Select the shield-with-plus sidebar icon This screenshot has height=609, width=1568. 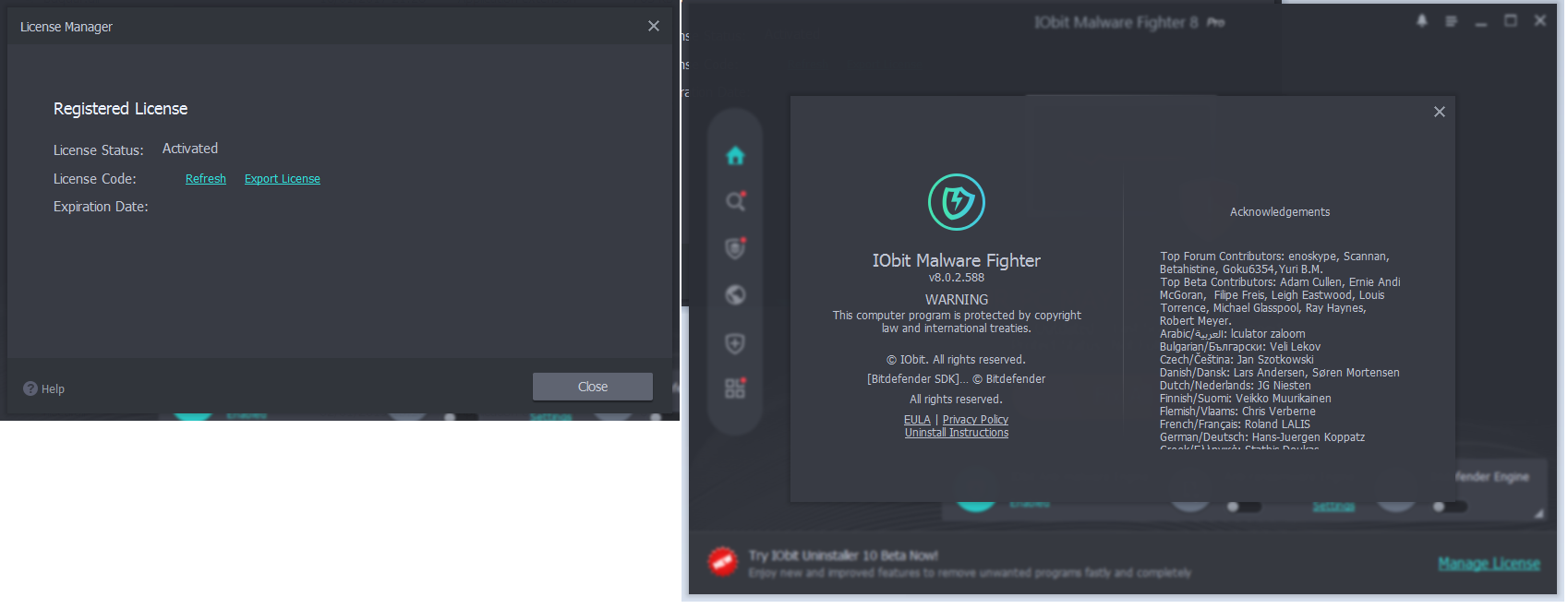click(x=735, y=343)
